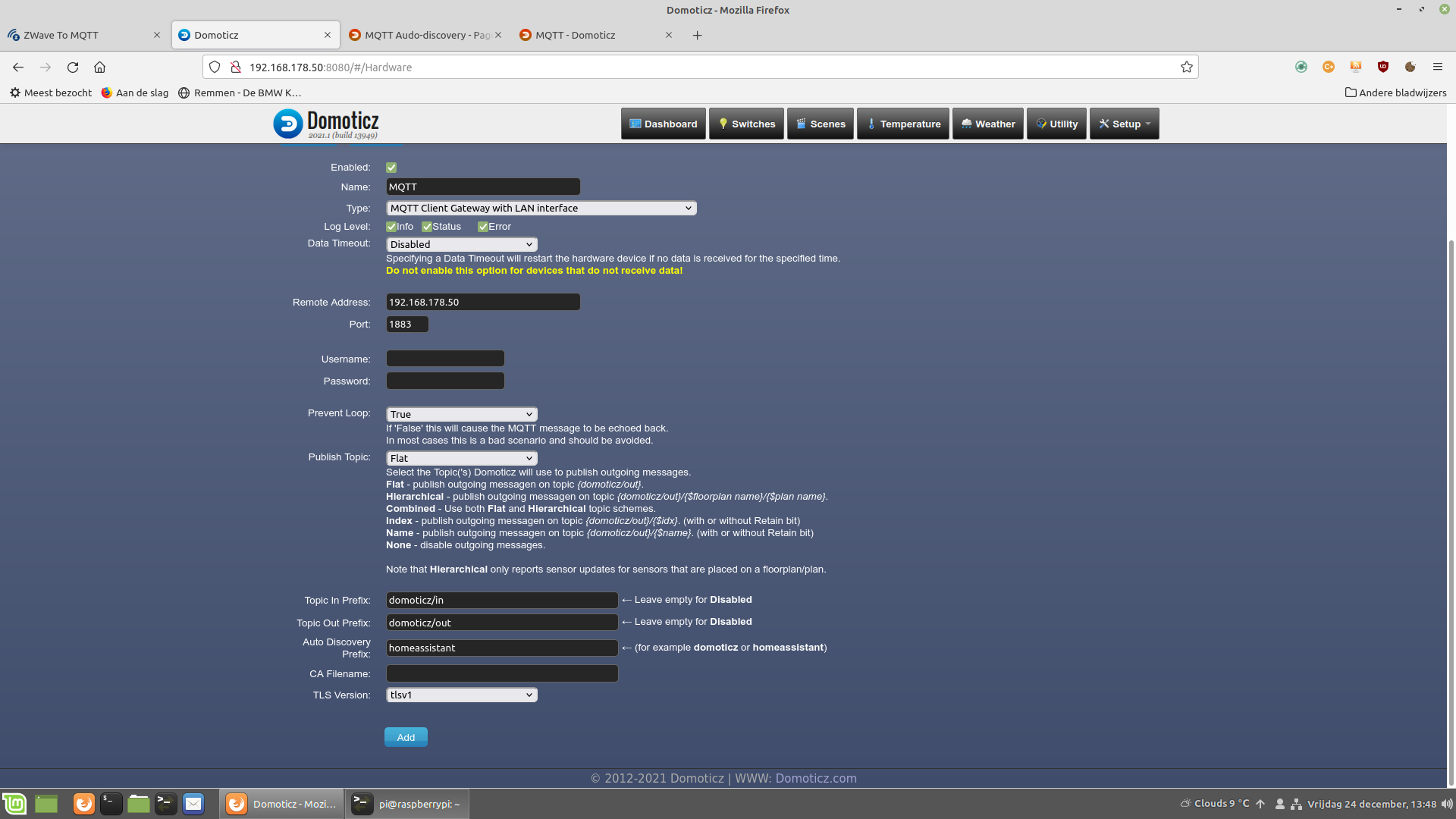Click the CA Filename field
This screenshot has height=819, width=1456.
point(502,673)
